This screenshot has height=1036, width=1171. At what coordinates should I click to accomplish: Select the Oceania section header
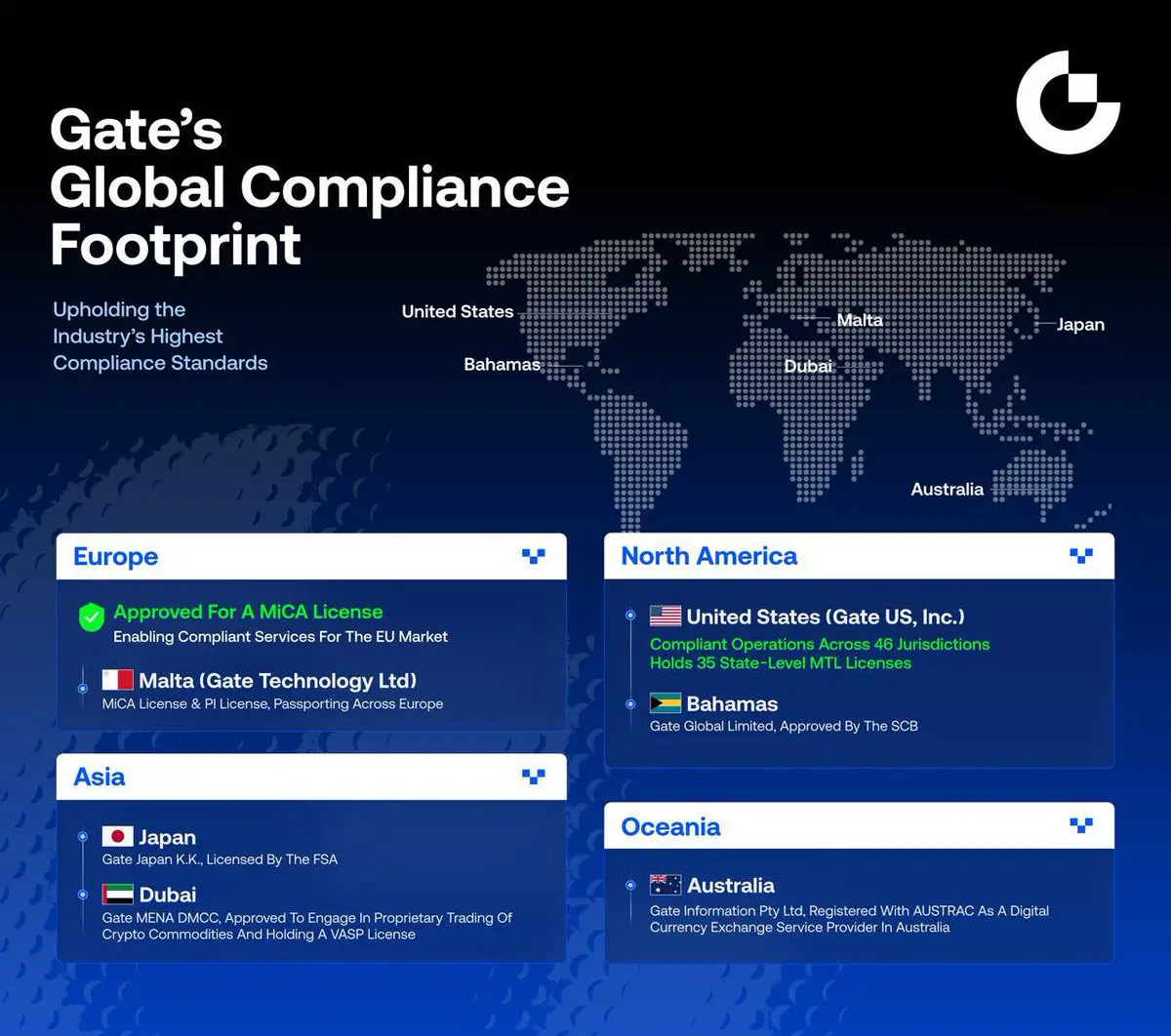click(x=859, y=826)
